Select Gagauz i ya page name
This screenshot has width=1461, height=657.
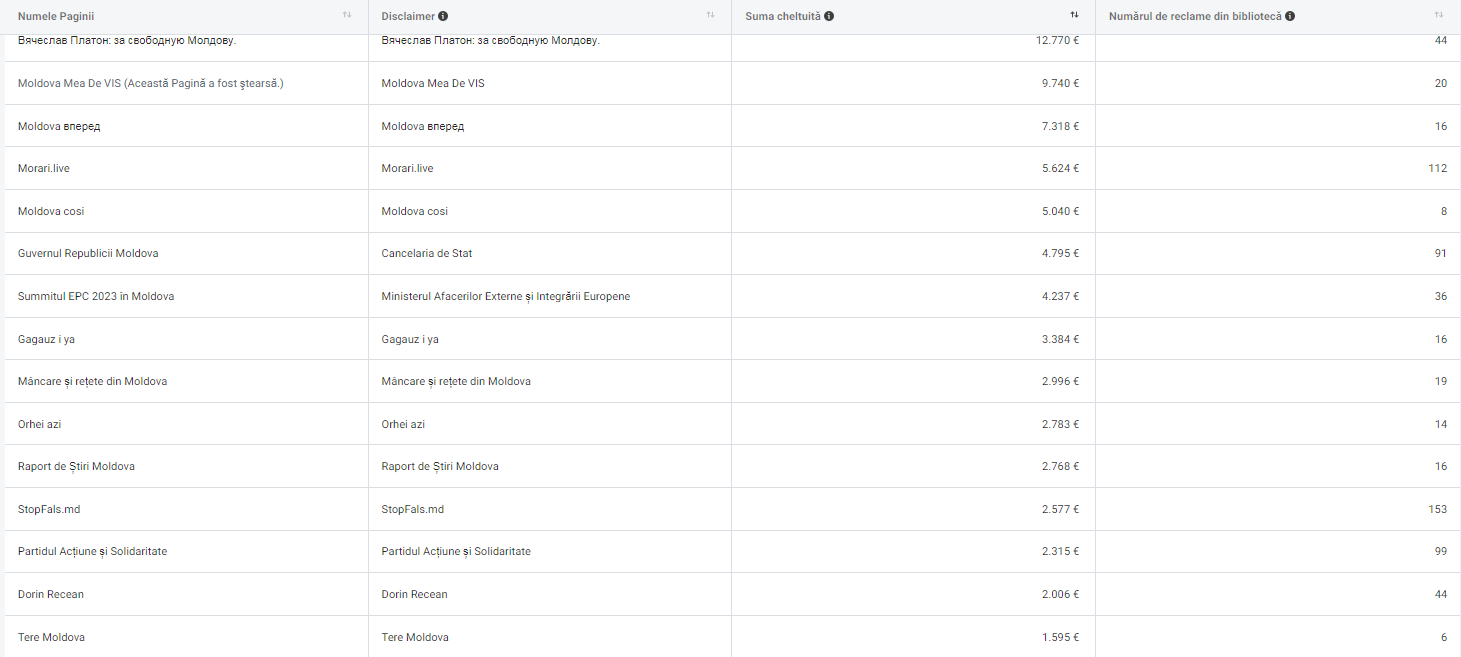coord(46,339)
